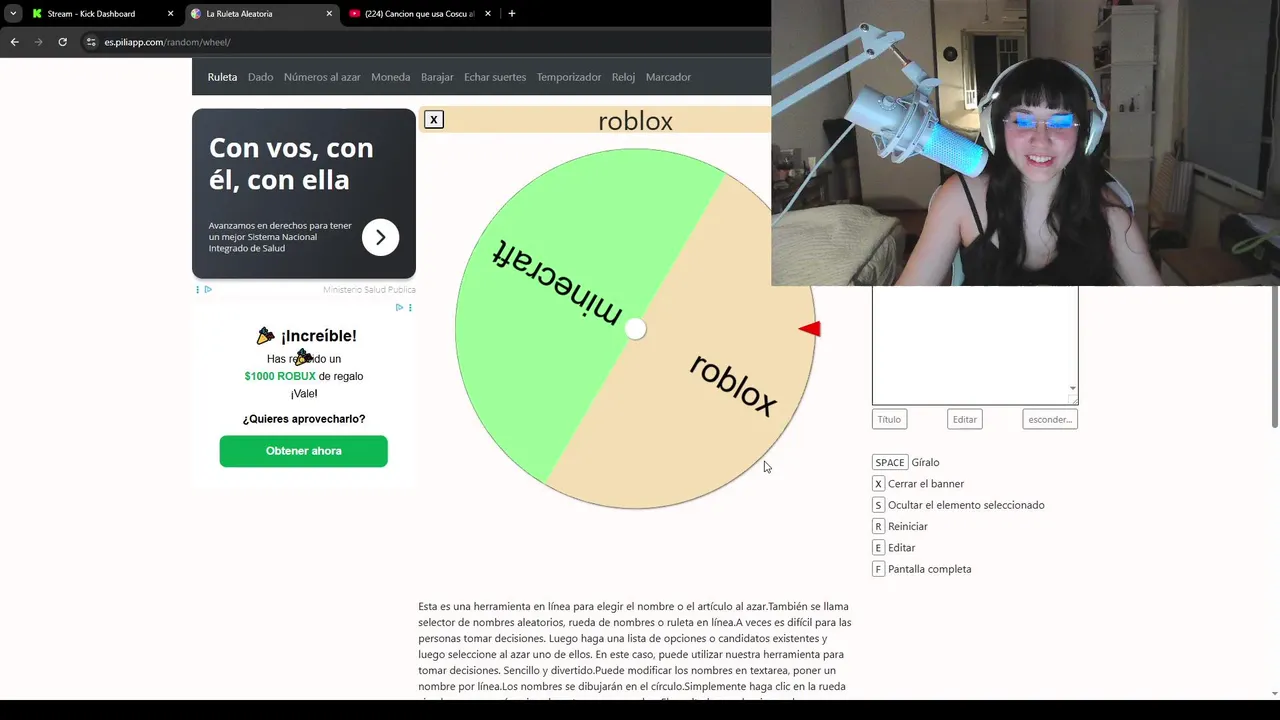The height and width of the screenshot is (720, 1280).
Task: Click the Editar button under textarea
Action: [965, 419]
